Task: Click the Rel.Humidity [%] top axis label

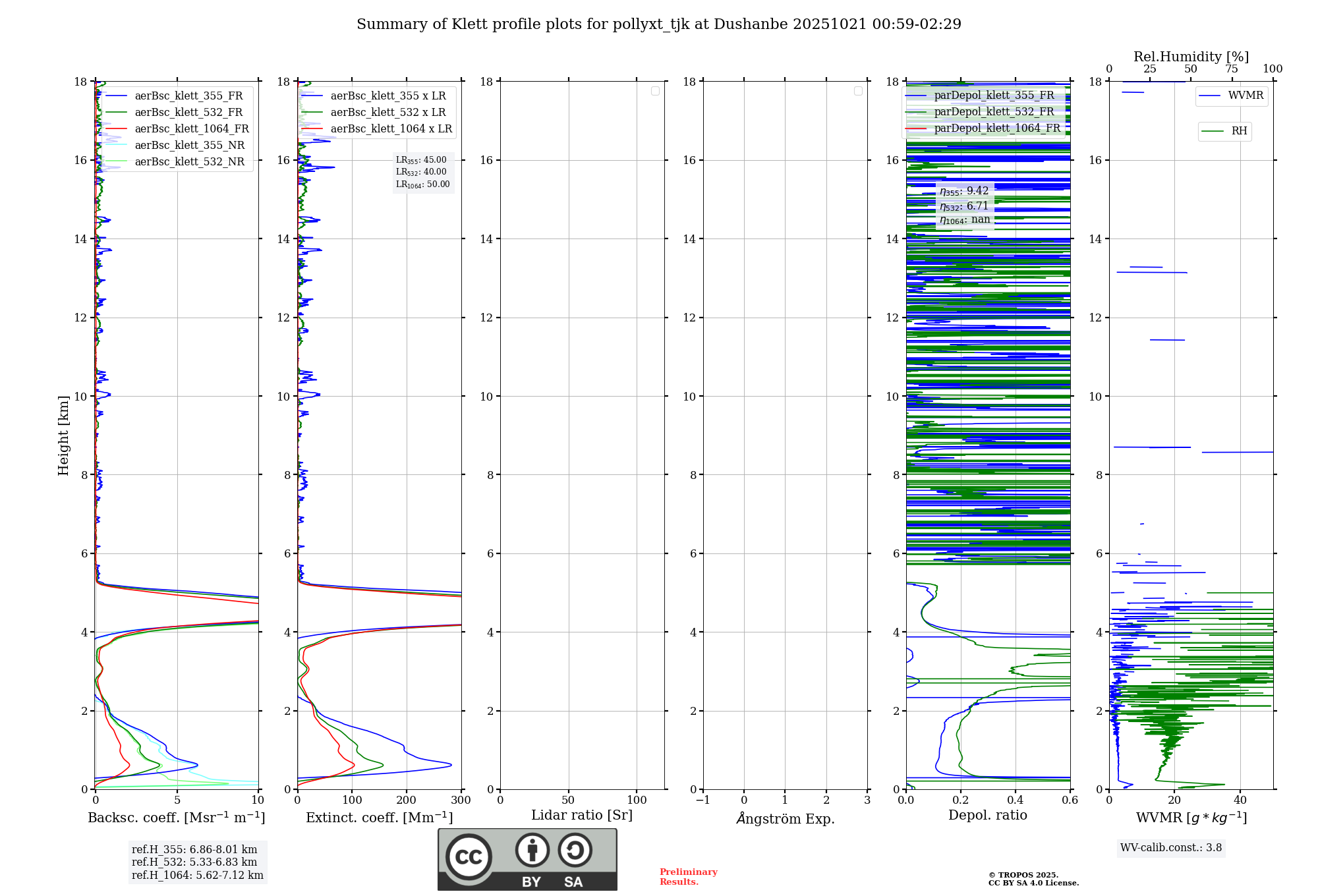Action: 1191,57
